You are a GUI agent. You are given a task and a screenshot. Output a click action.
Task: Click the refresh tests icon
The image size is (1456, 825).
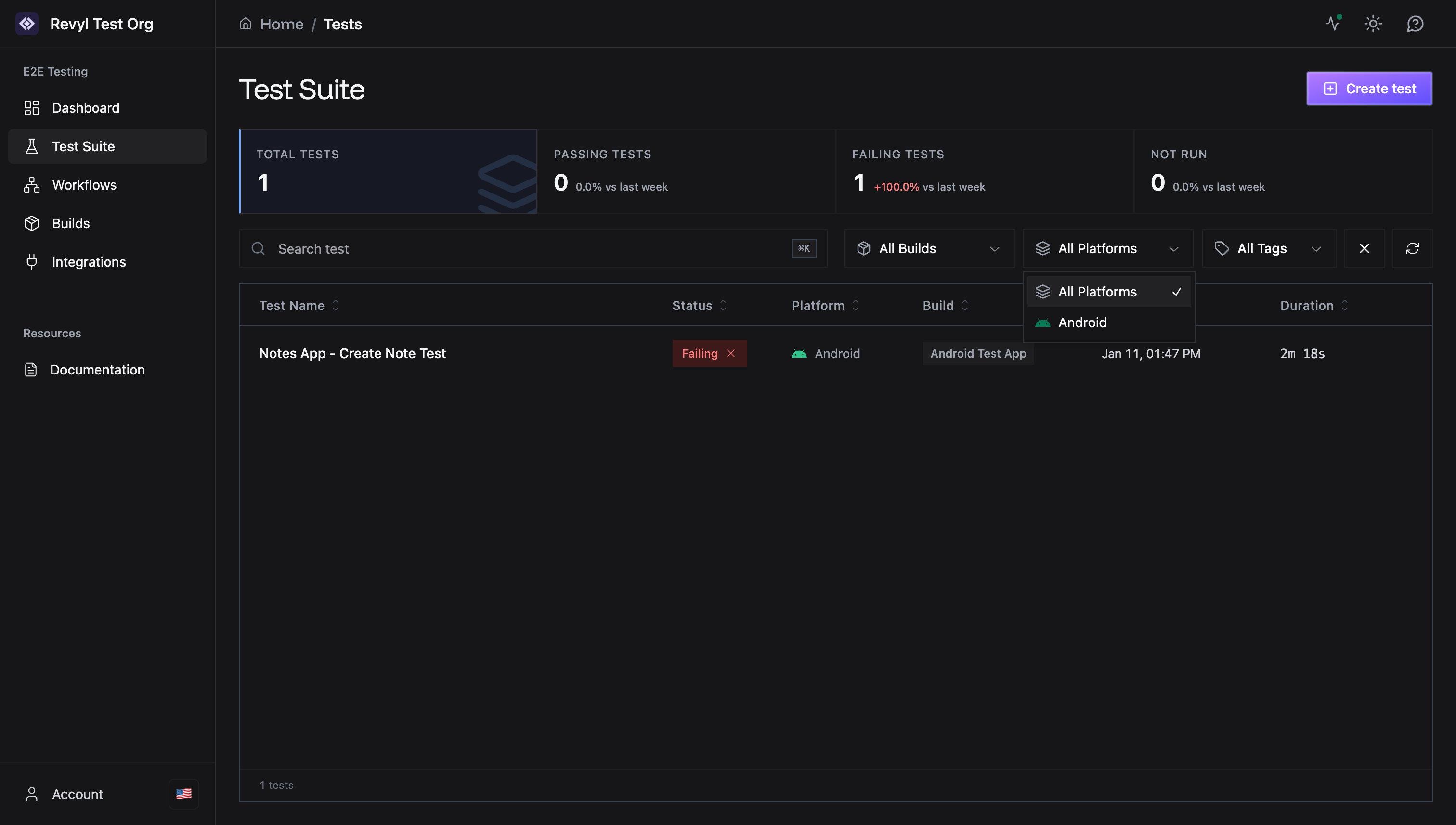point(1412,248)
